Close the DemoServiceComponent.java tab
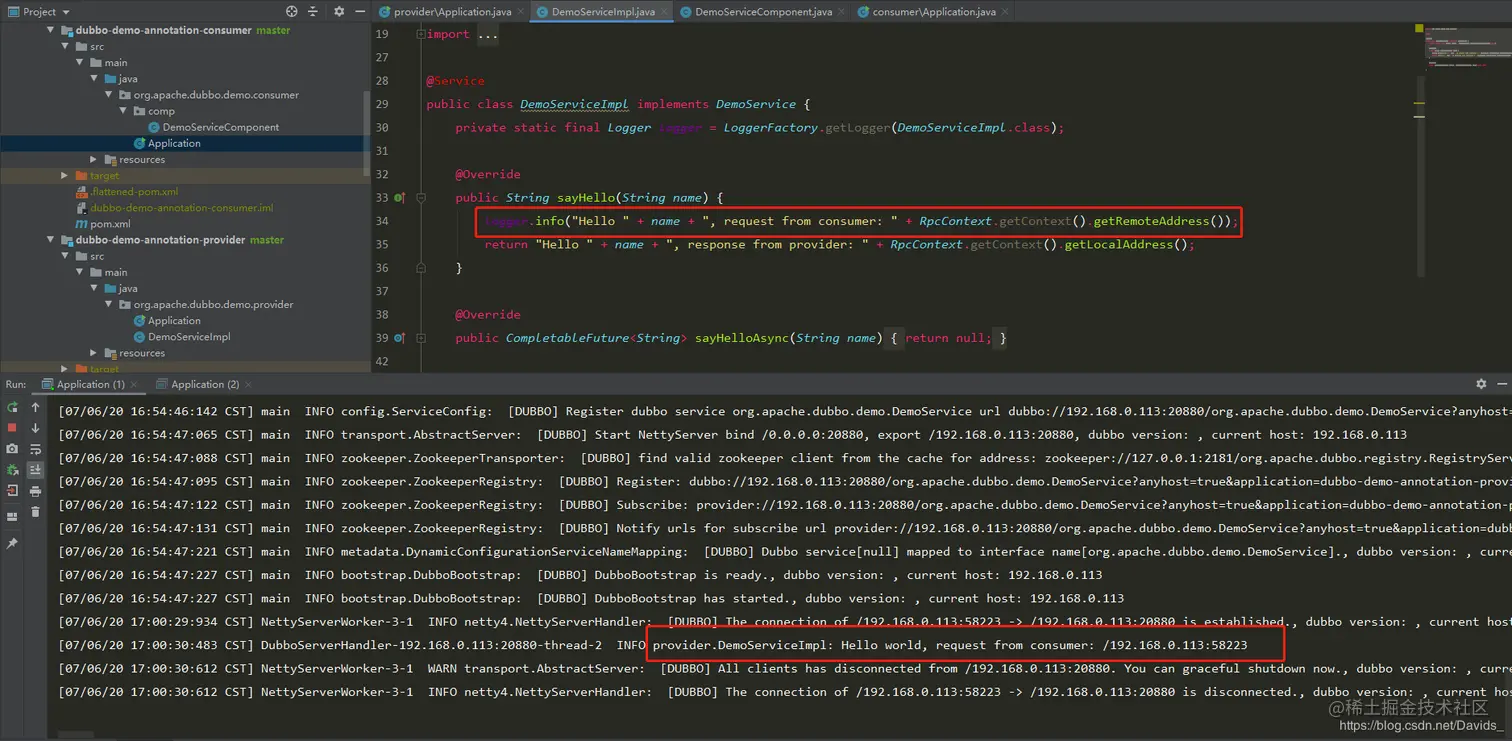Image resolution: width=1512 pixels, height=741 pixels. click(x=840, y=12)
